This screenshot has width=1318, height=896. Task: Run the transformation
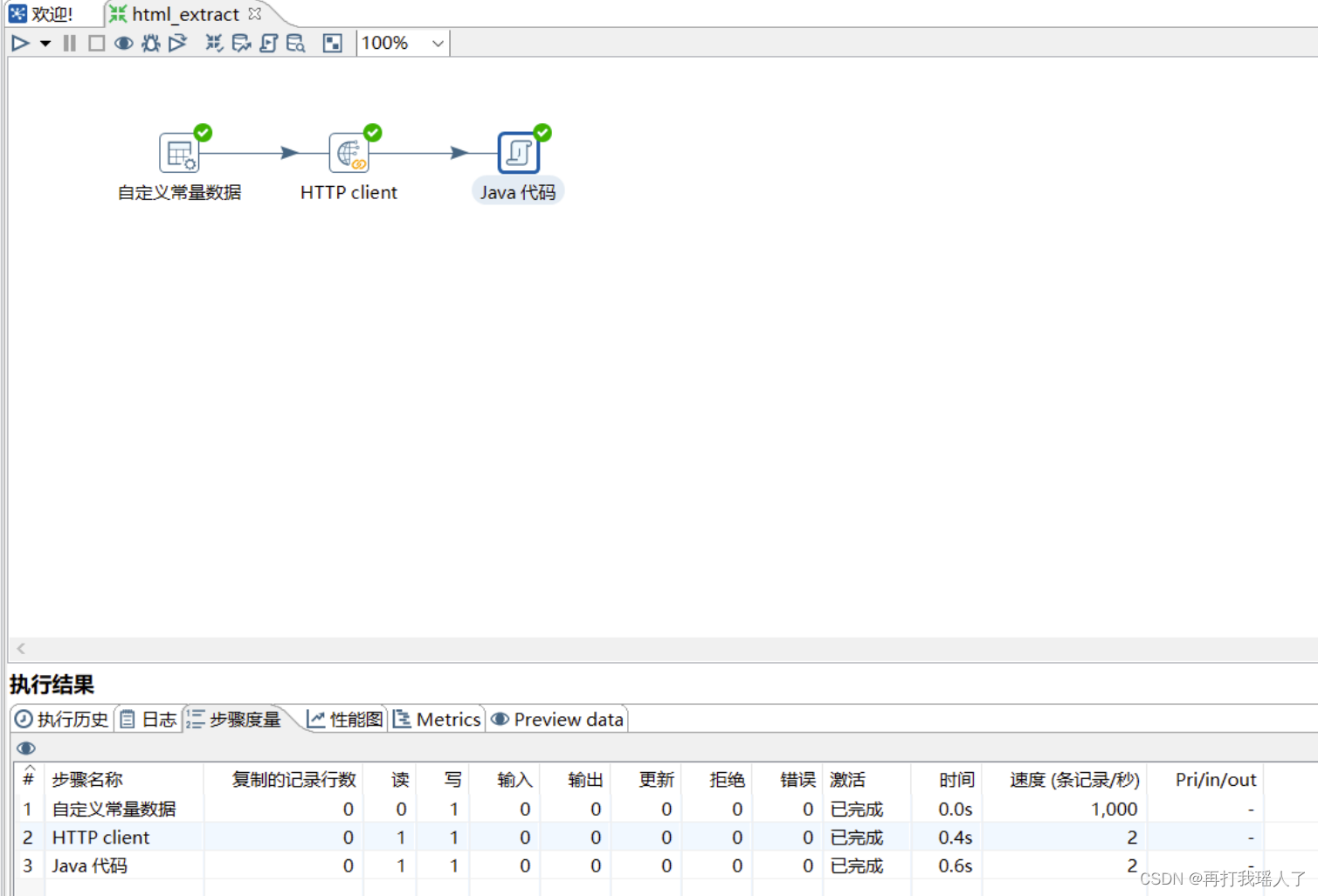(20, 43)
